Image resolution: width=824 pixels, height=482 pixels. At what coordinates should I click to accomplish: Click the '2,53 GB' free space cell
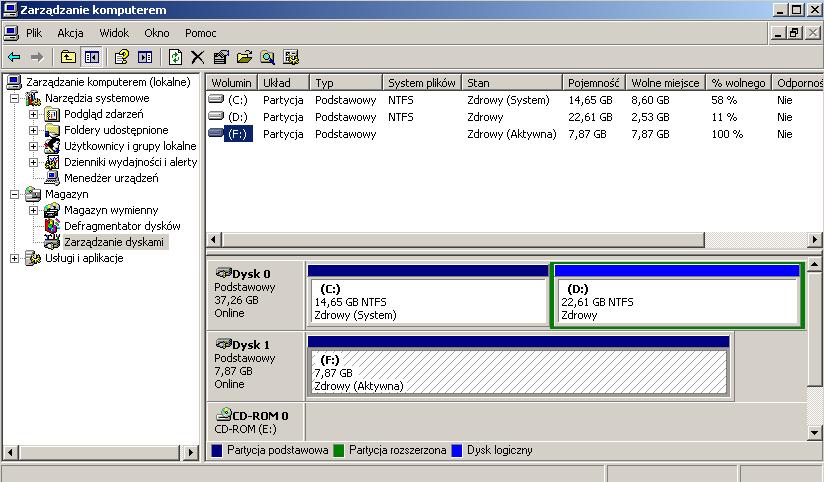coord(650,117)
